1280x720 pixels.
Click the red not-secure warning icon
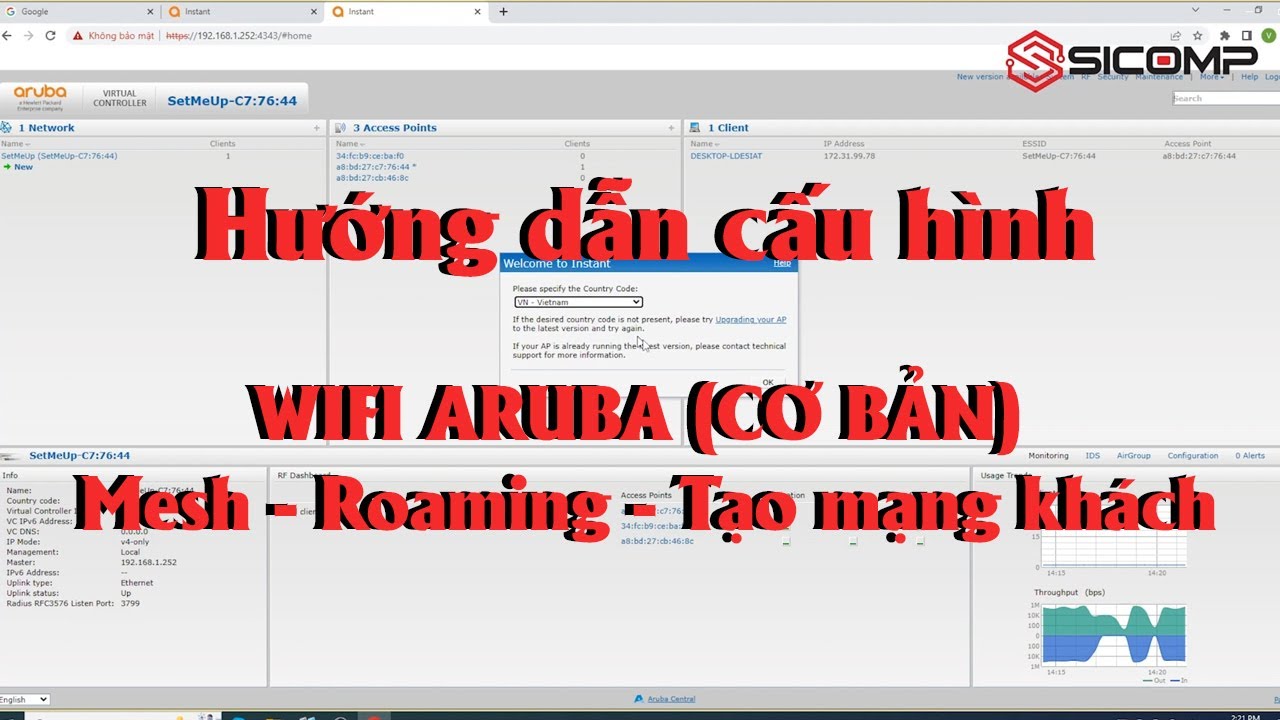click(77, 35)
